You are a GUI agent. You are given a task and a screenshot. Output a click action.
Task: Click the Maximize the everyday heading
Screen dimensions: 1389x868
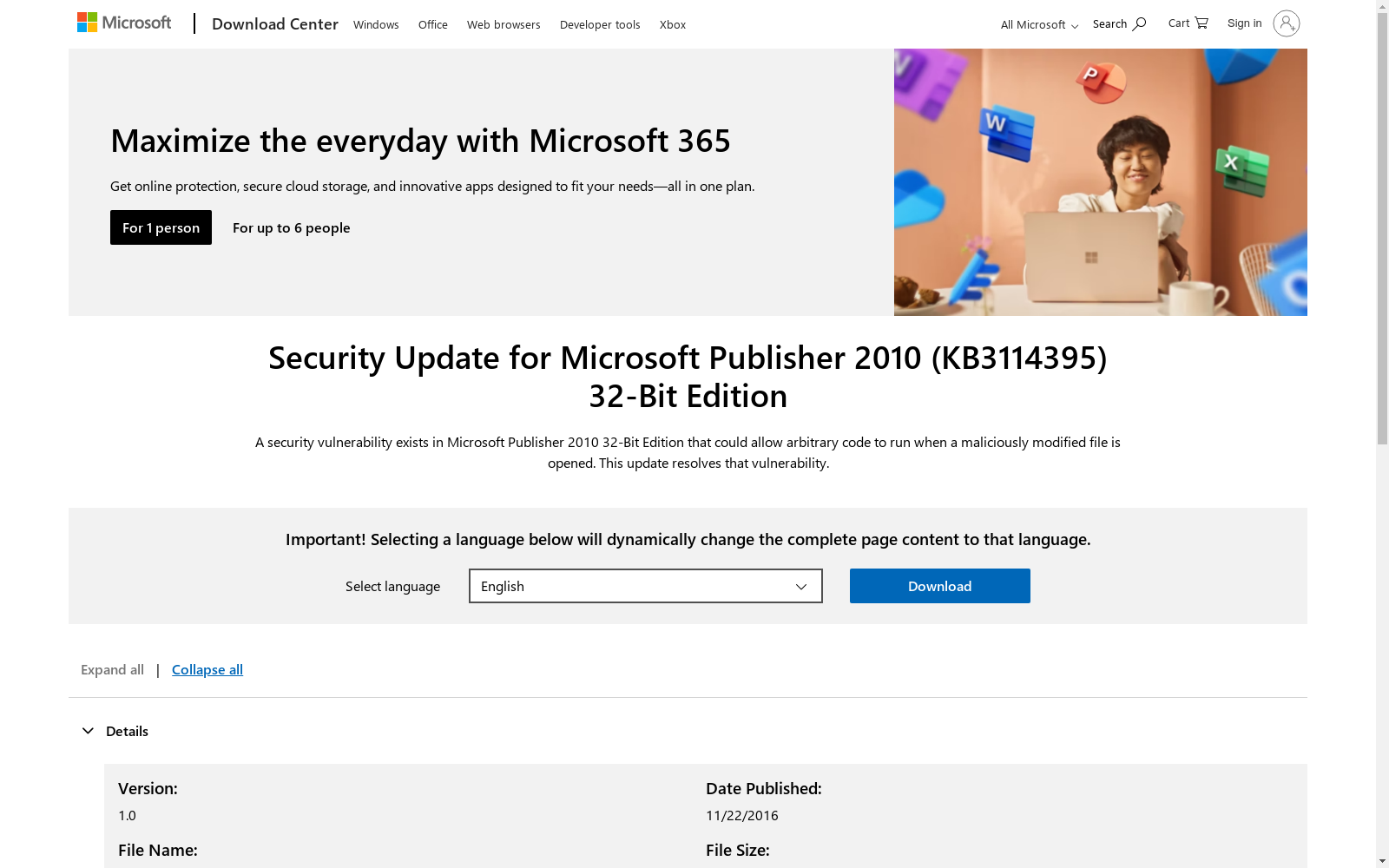pyautogui.click(x=420, y=141)
